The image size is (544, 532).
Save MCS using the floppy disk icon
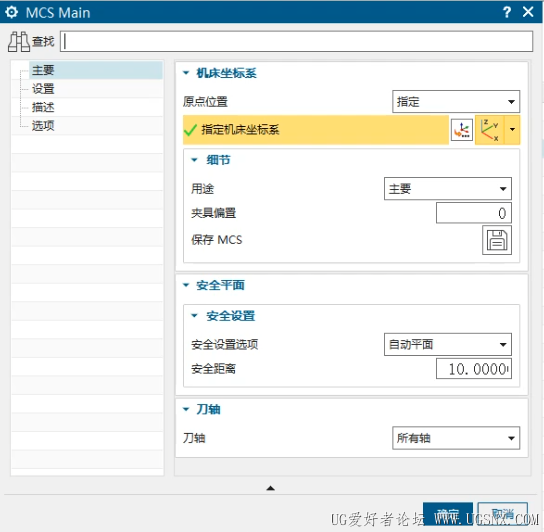tap(496, 240)
